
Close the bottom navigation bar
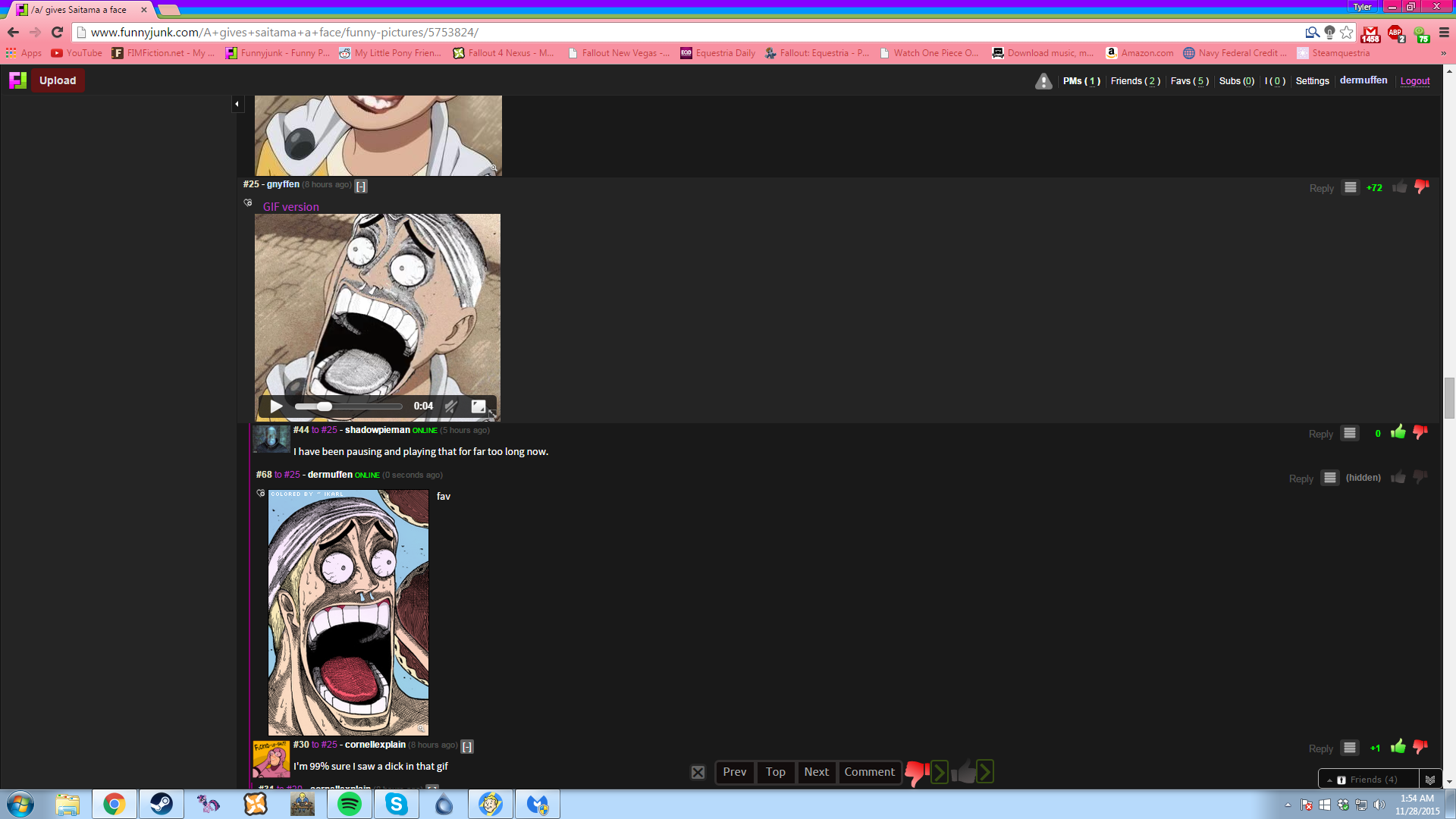click(698, 772)
